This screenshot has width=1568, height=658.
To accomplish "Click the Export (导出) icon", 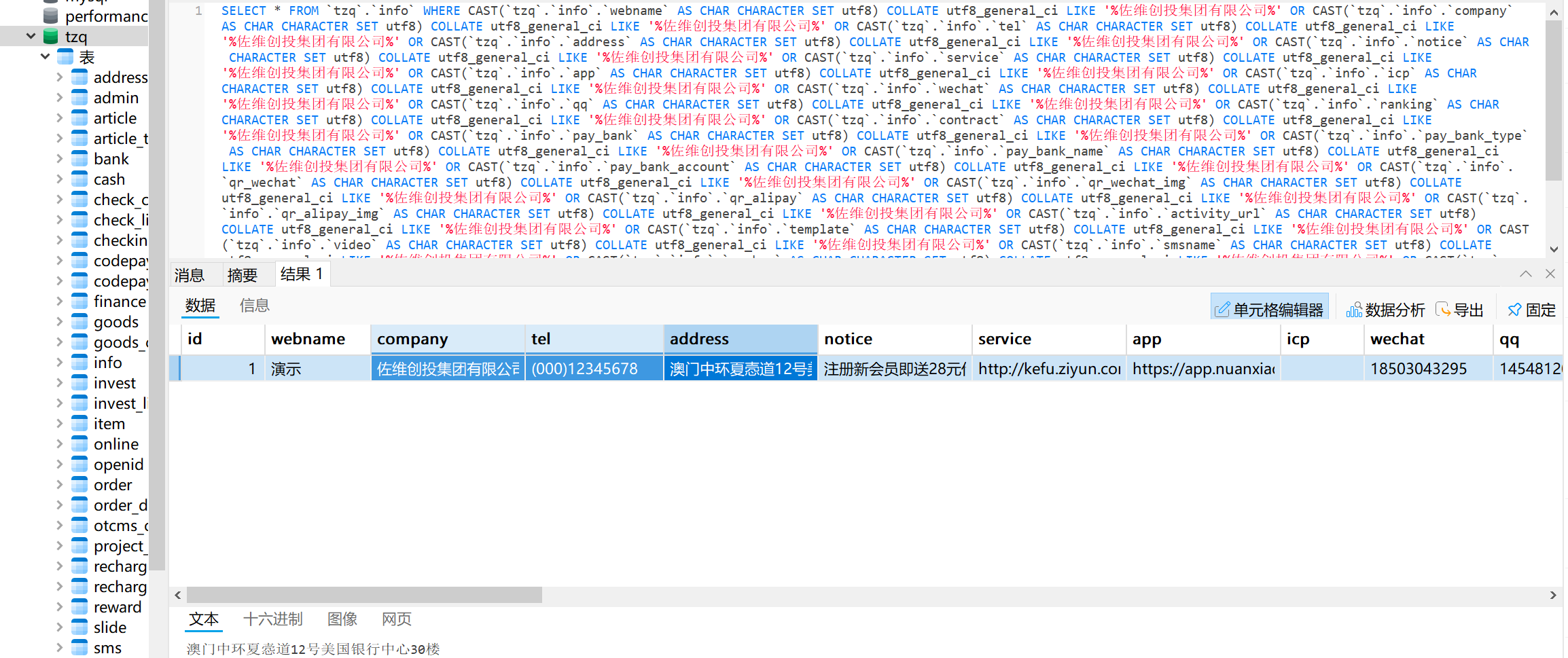I will (1442, 310).
